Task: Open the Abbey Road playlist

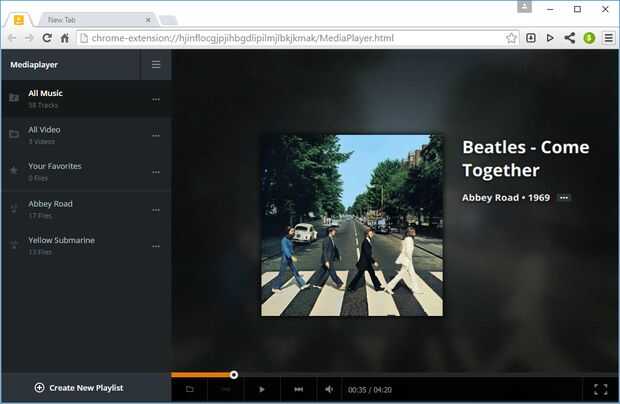Action: (86, 209)
